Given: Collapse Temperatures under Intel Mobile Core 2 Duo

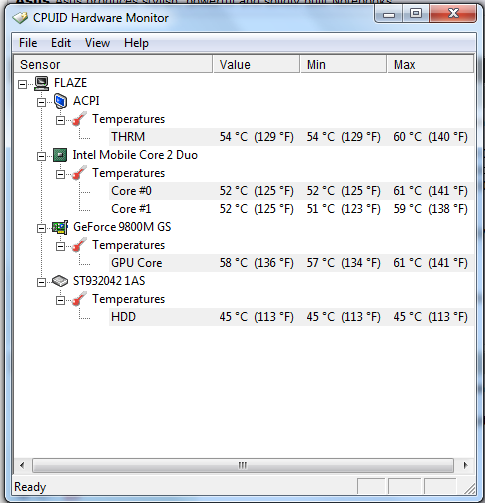Looking at the screenshot, I should click(60, 174).
